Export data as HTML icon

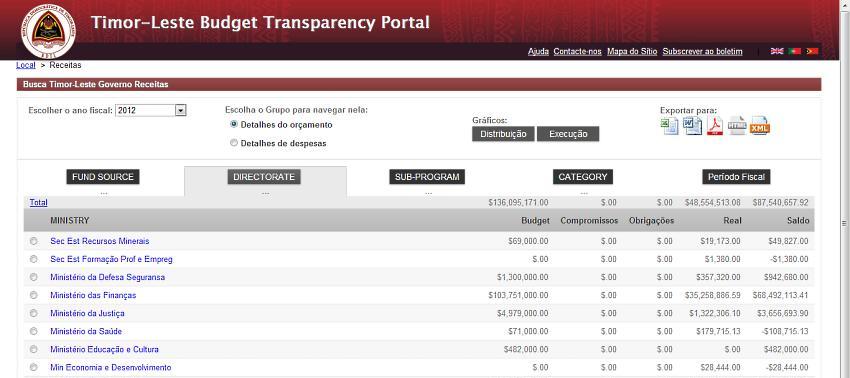pyautogui.click(x=737, y=126)
